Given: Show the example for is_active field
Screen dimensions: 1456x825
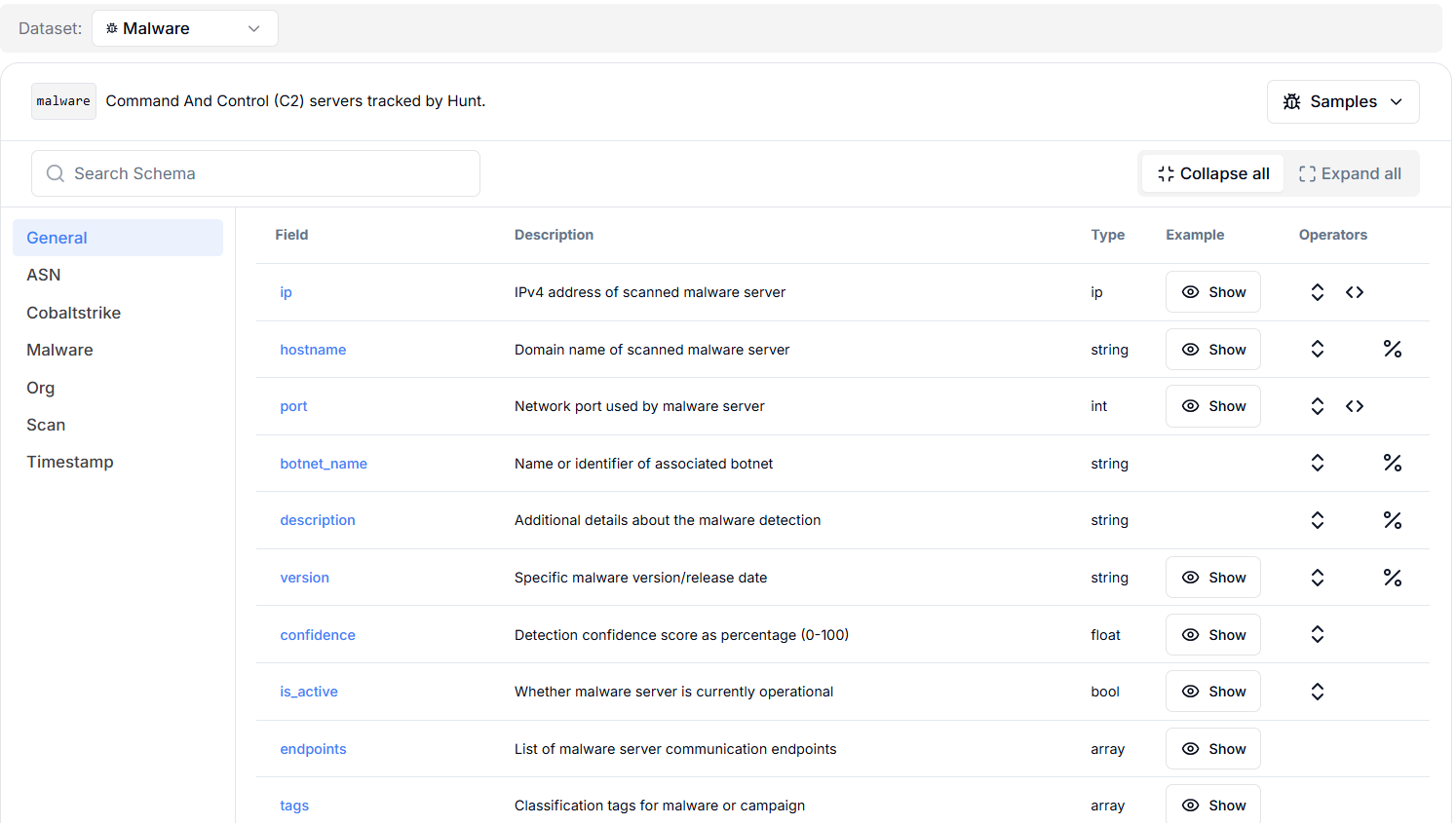Looking at the screenshot, I should point(1213,691).
